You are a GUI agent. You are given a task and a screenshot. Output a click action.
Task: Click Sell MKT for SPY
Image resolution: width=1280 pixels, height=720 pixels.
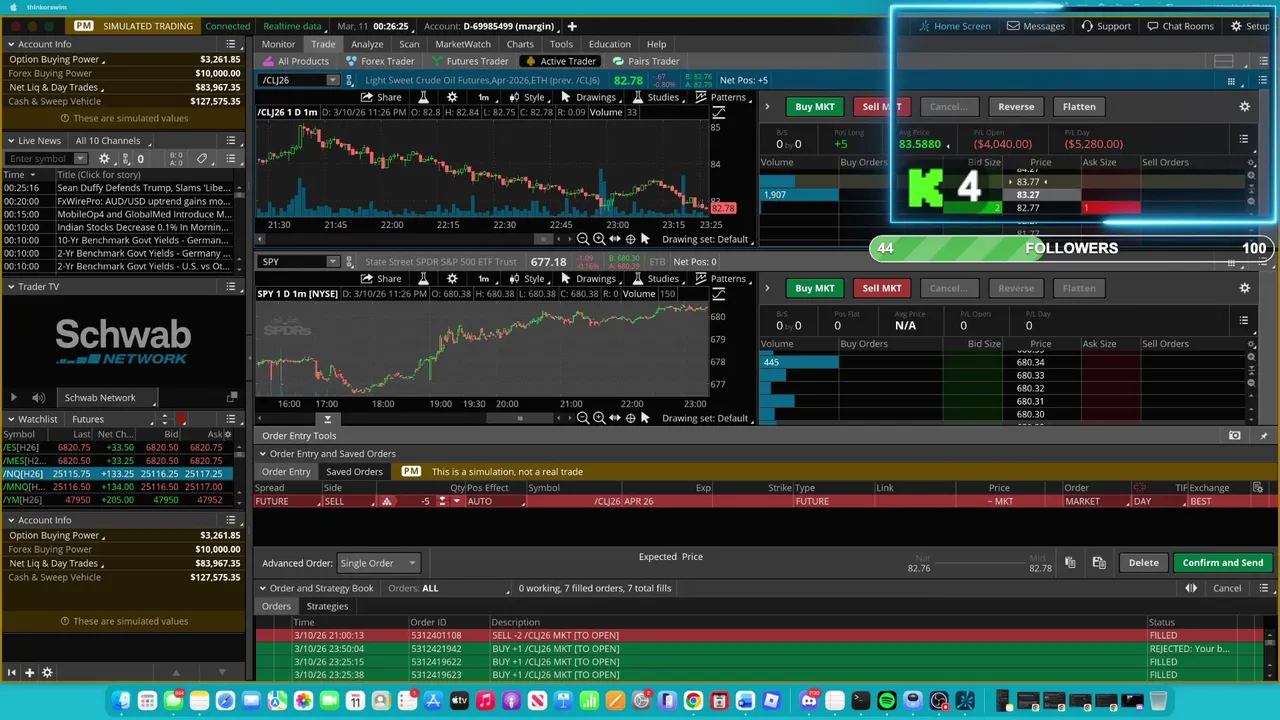(x=881, y=288)
